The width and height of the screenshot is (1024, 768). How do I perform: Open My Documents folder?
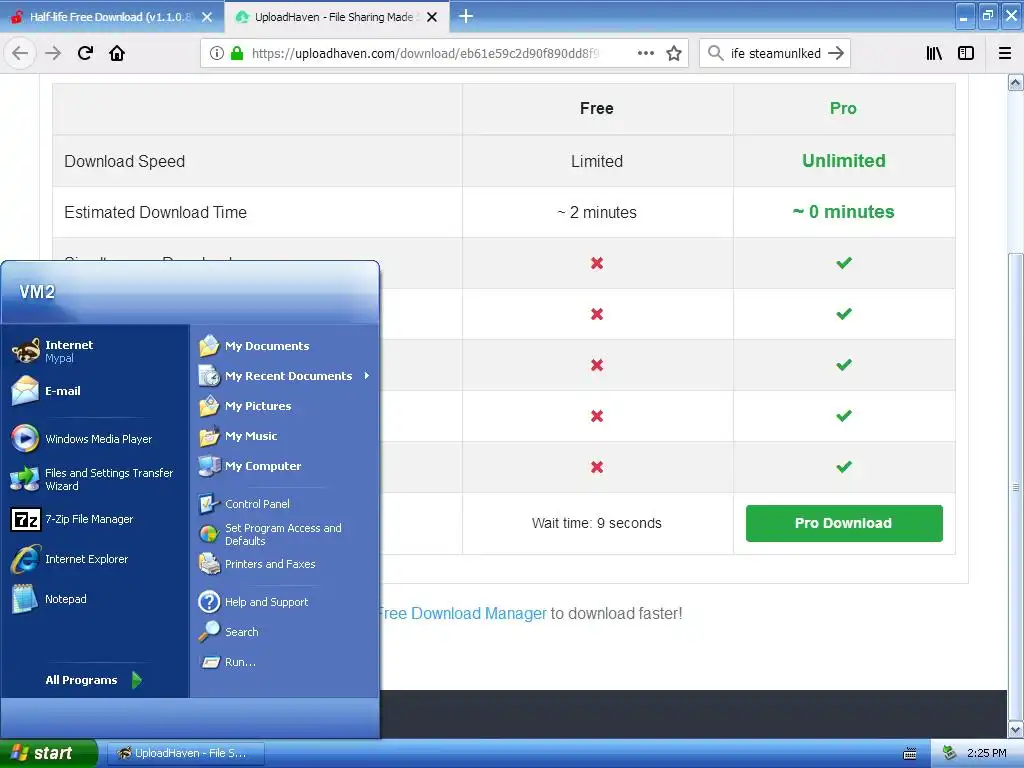coord(284,345)
